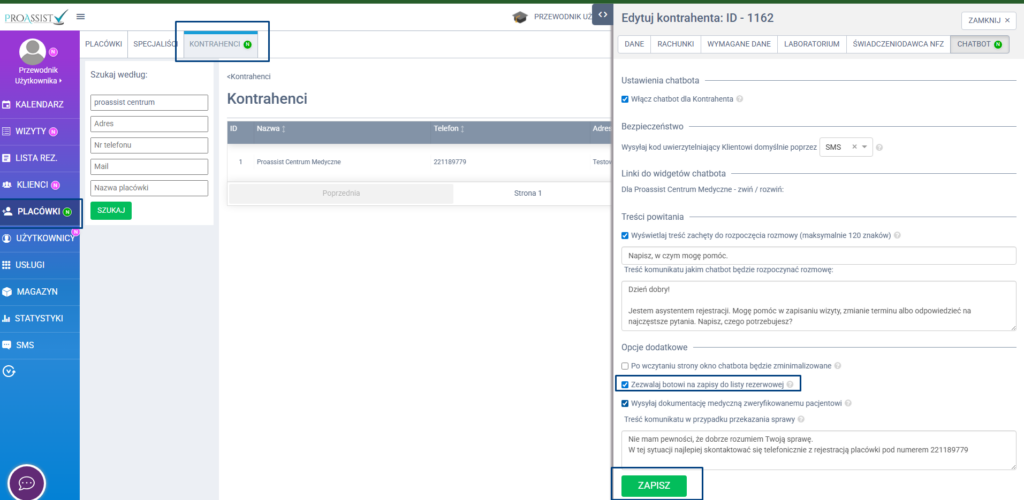This screenshot has height=500, width=1024.
Task: Open Magazyn in the sidebar
Action: 36,291
